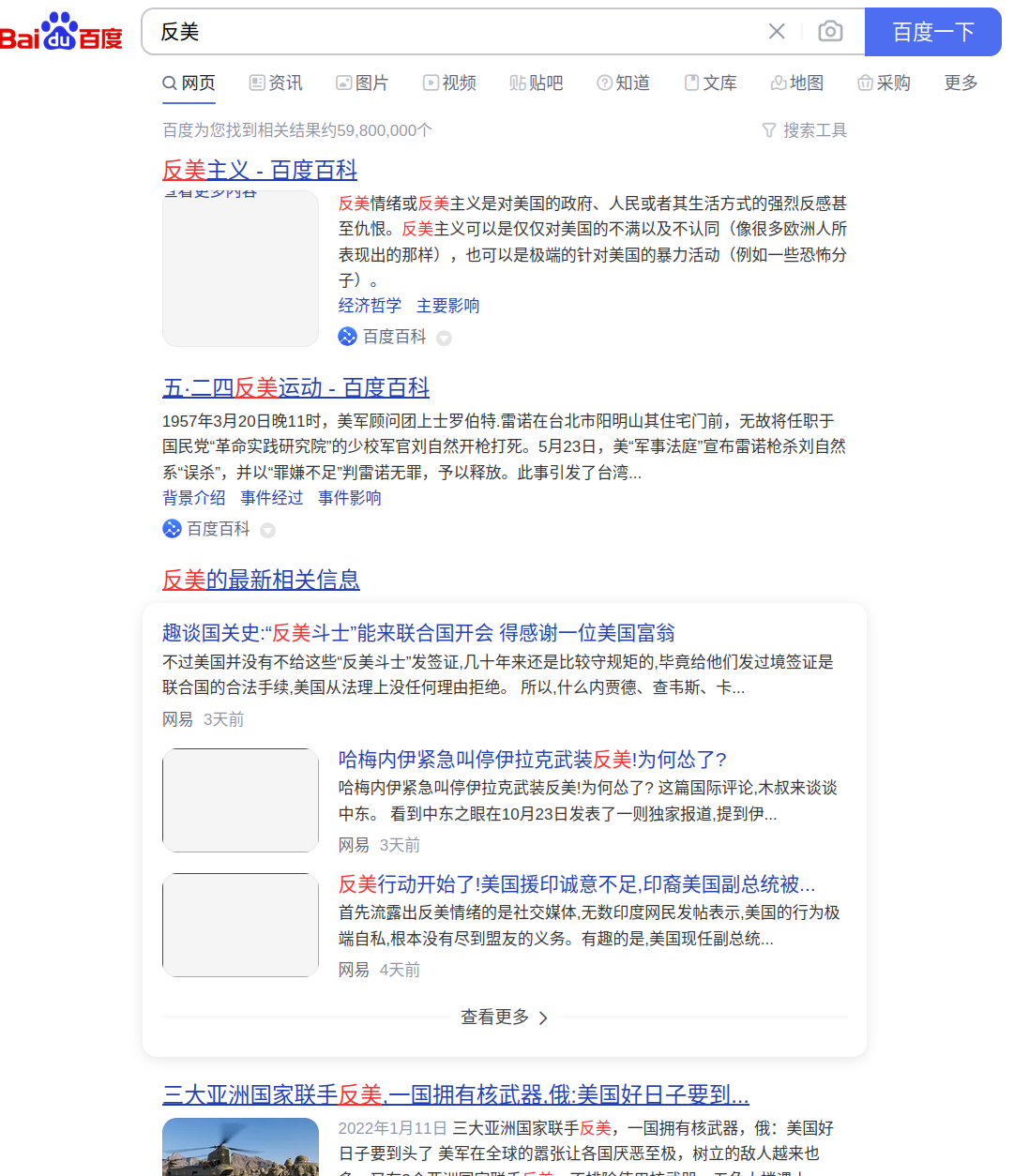The image size is (1029, 1176).
Task: Open 反美的最新相关信息 heading link
Action: (261, 580)
